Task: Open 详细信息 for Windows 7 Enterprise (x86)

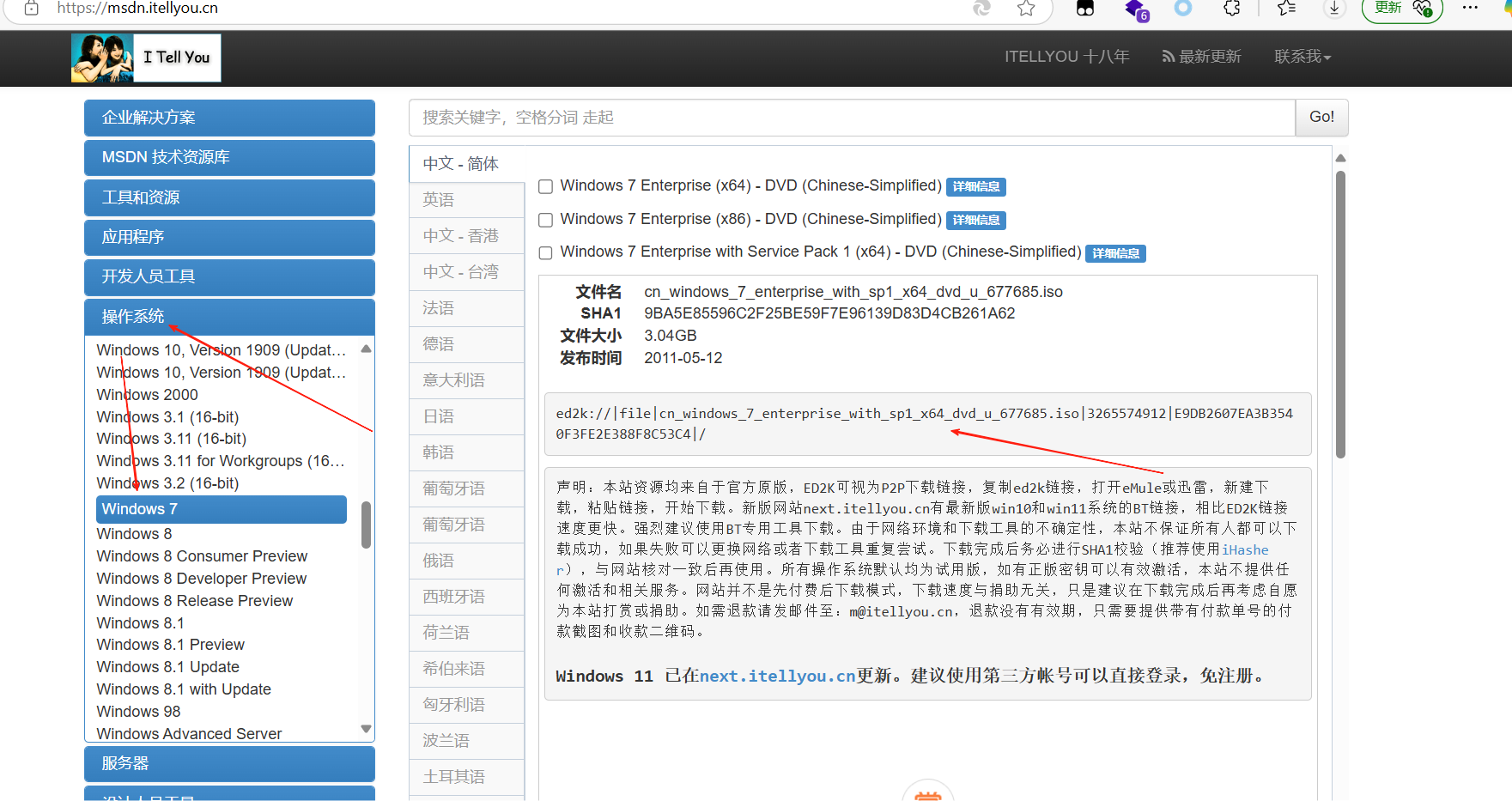Action: [976, 221]
